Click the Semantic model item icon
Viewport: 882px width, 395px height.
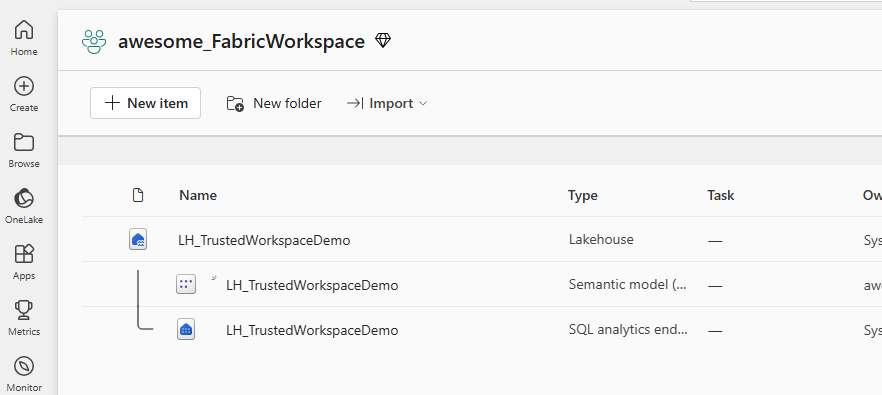[x=186, y=285]
